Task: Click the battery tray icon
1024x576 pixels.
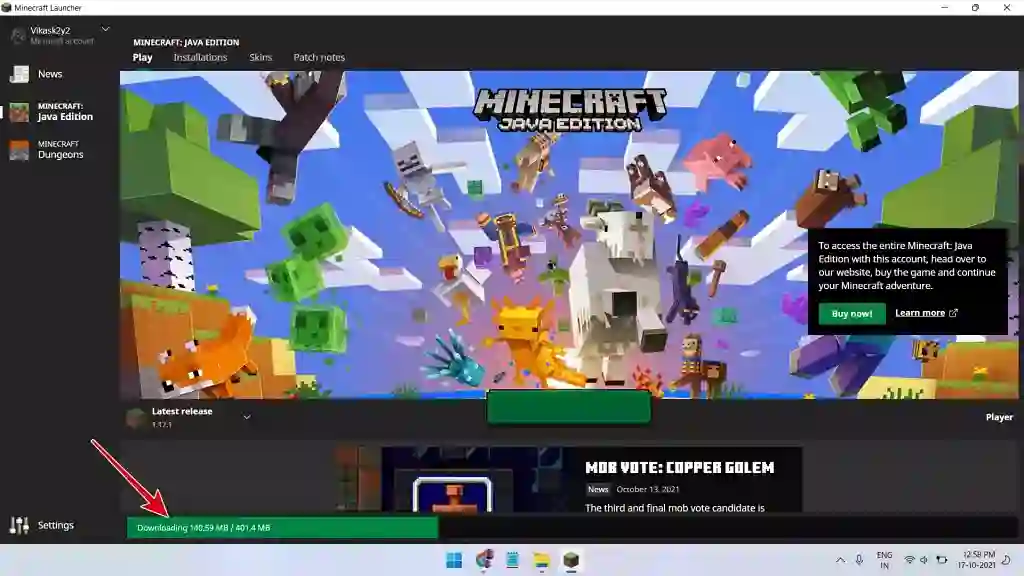Action: (x=942, y=560)
